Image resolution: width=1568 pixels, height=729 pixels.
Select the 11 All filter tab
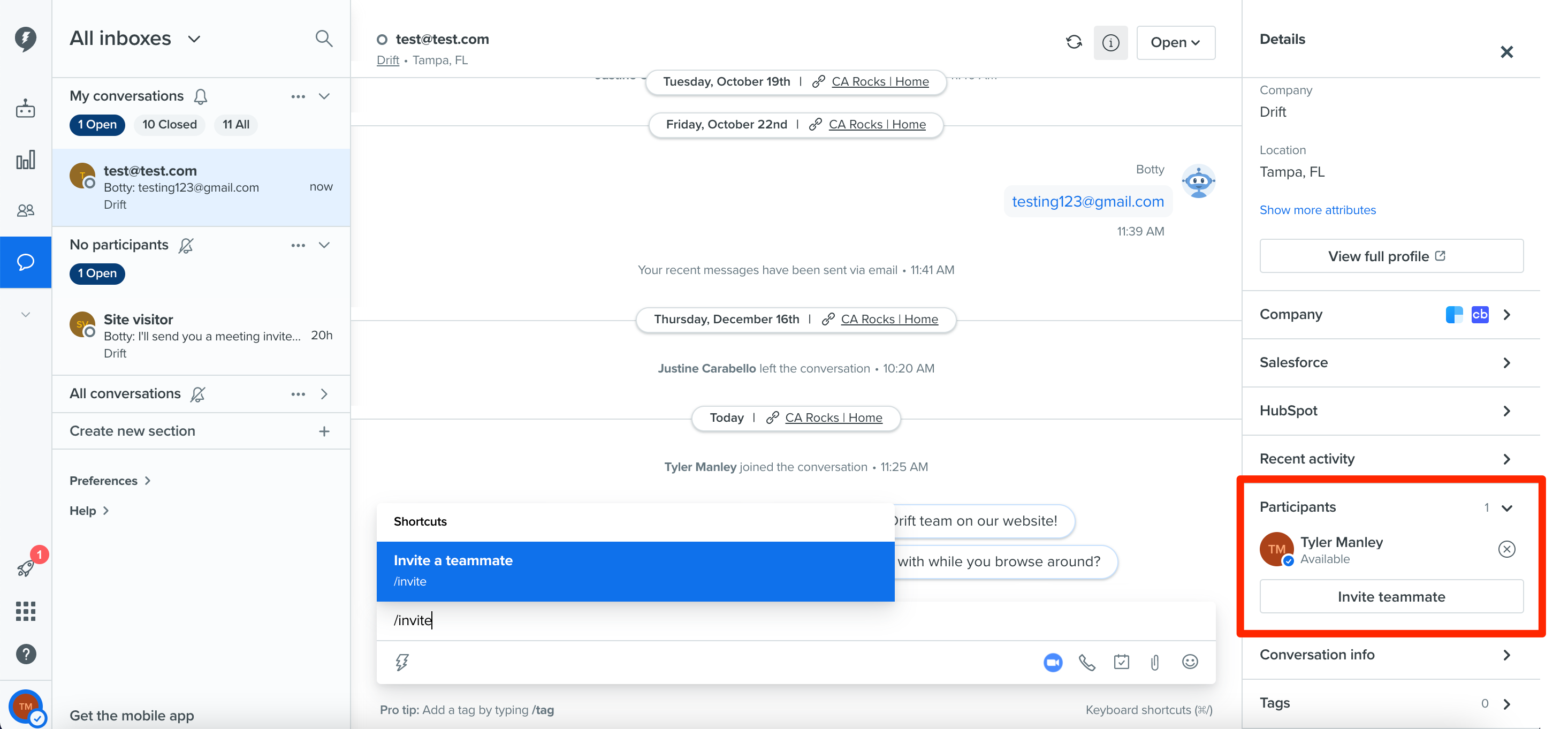coord(236,124)
